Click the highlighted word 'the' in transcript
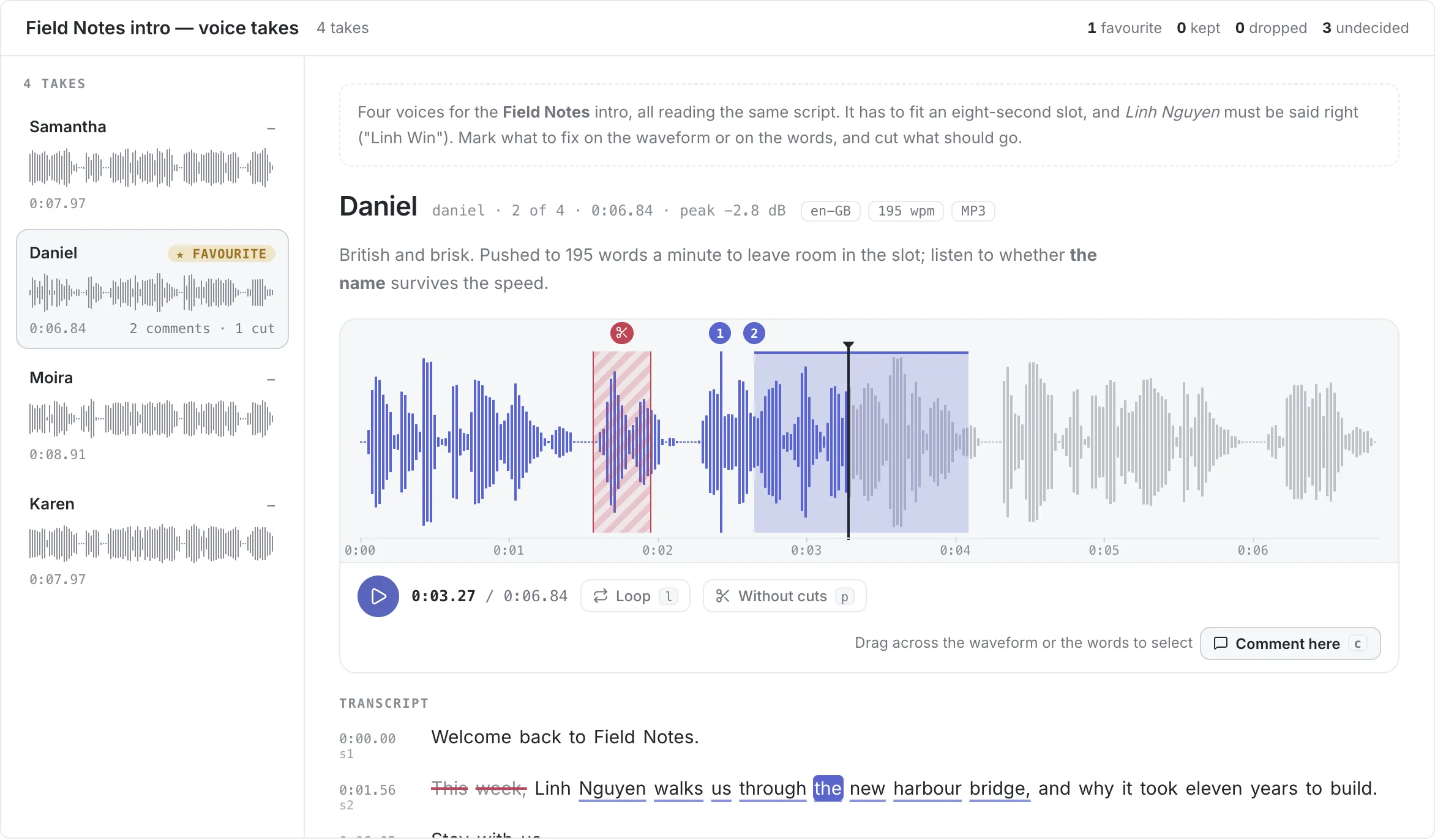This screenshot has height=840, width=1435. click(828, 788)
